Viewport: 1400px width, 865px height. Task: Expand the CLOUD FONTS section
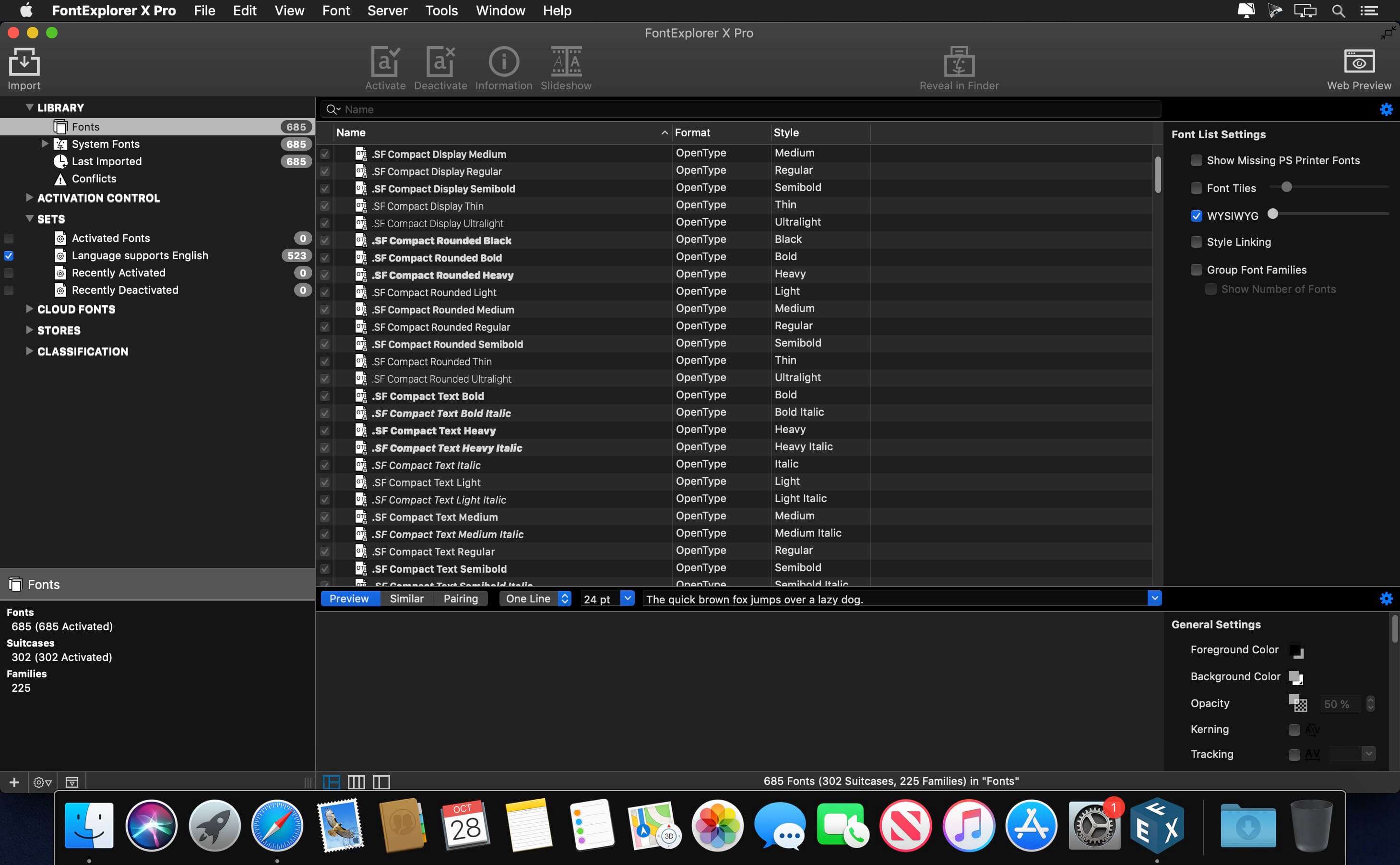click(29, 309)
